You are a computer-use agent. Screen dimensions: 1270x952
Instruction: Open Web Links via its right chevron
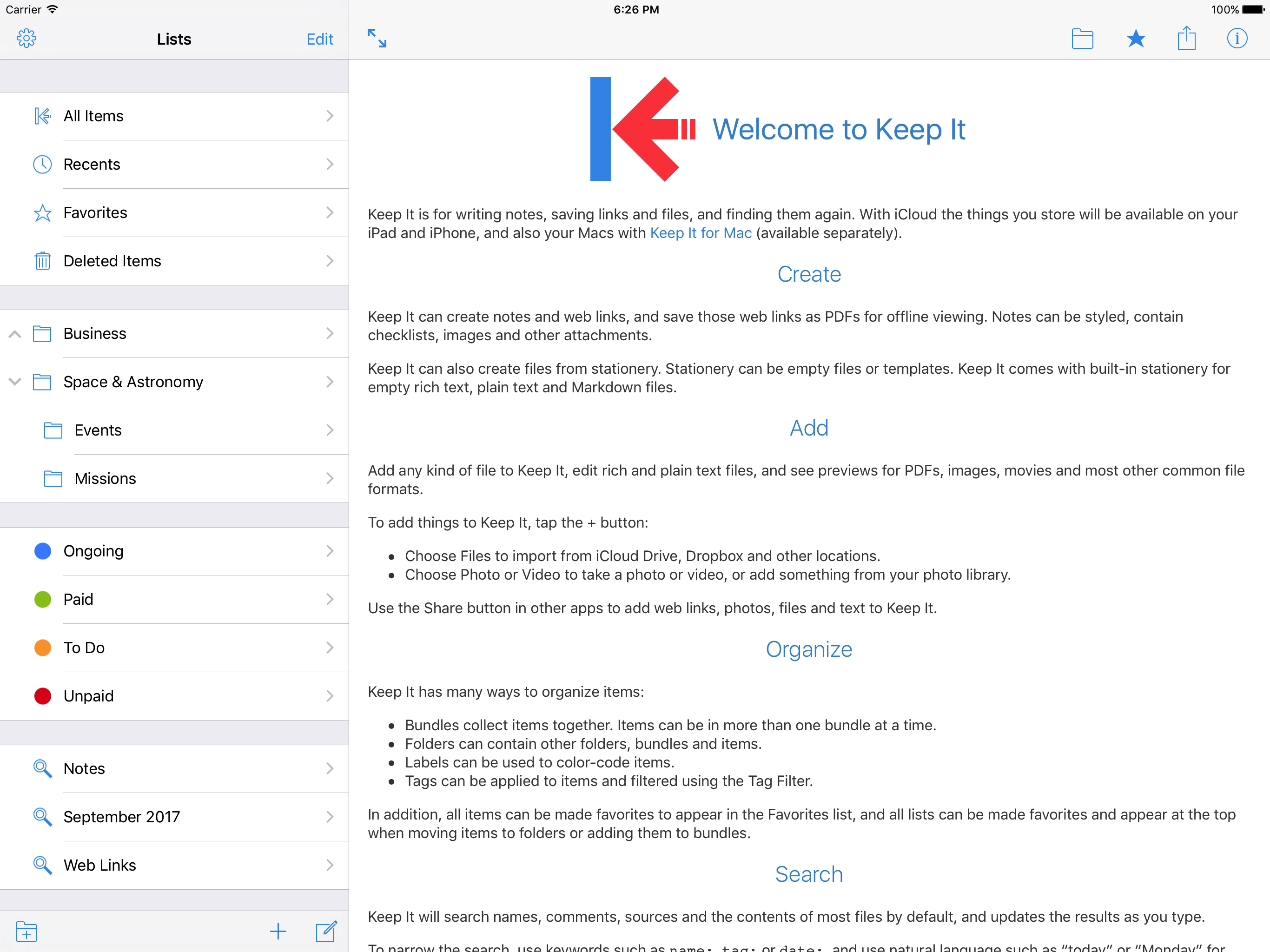coord(330,865)
